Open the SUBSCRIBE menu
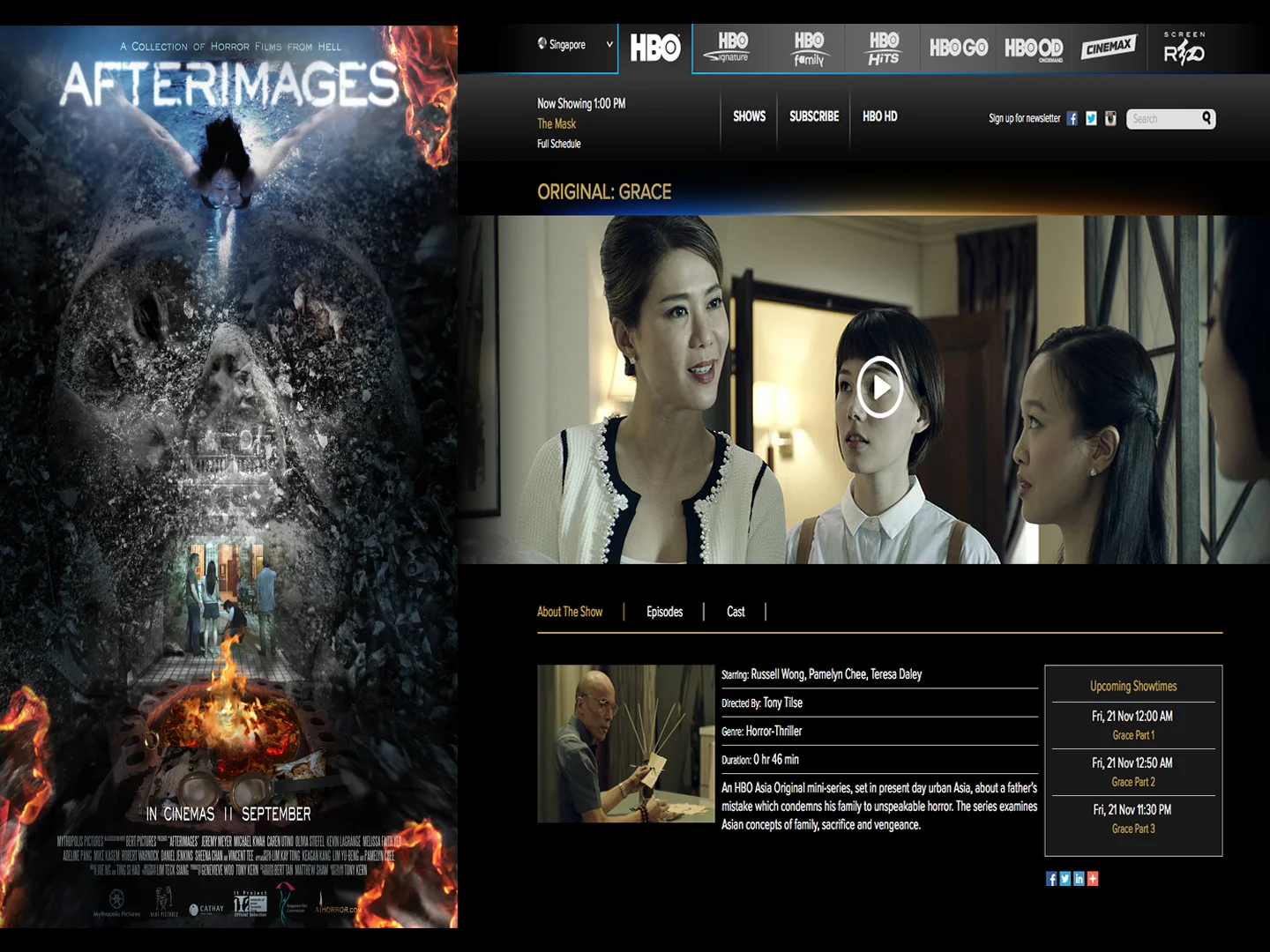This screenshot has width=1270, height=952. (x=814, y=116)
